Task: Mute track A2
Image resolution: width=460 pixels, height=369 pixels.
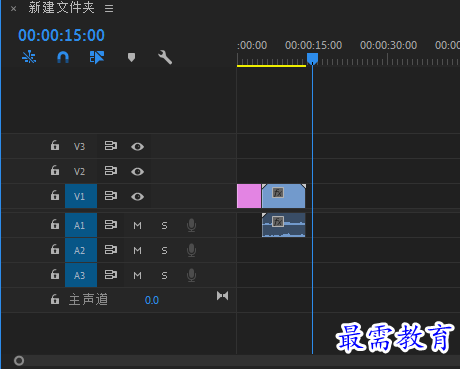Action: click(137, 250)
